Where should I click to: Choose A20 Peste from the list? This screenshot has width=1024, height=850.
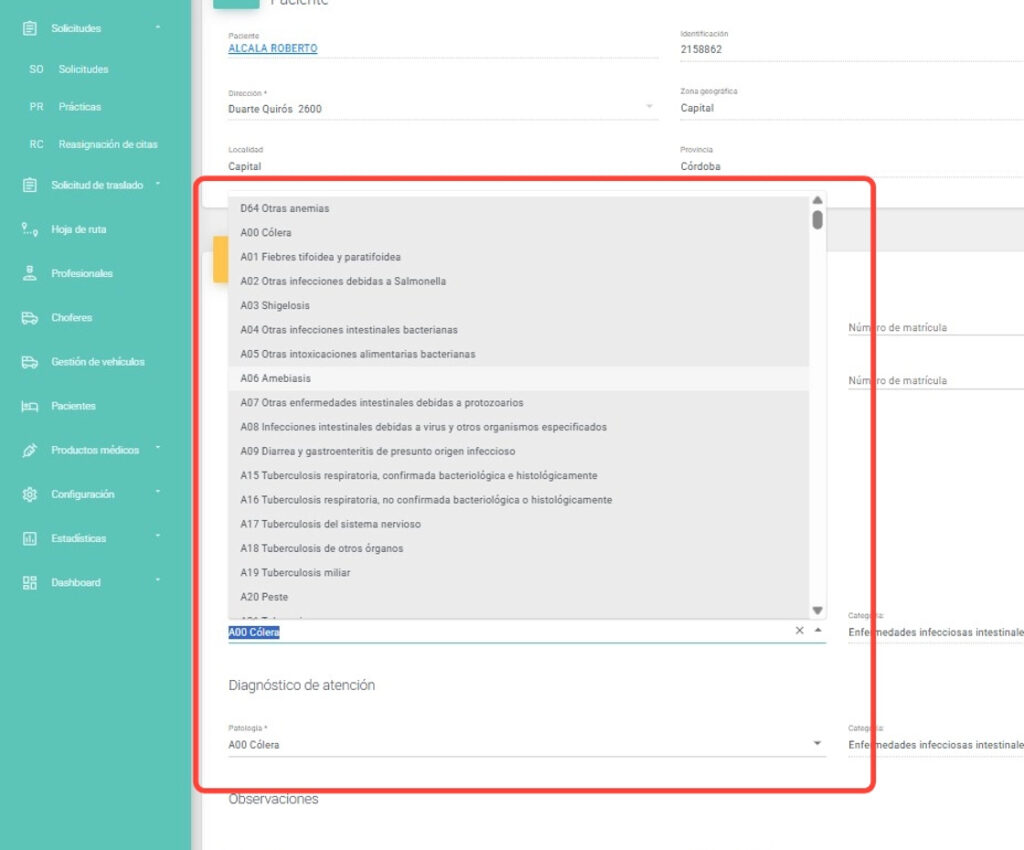pos(264,597)
